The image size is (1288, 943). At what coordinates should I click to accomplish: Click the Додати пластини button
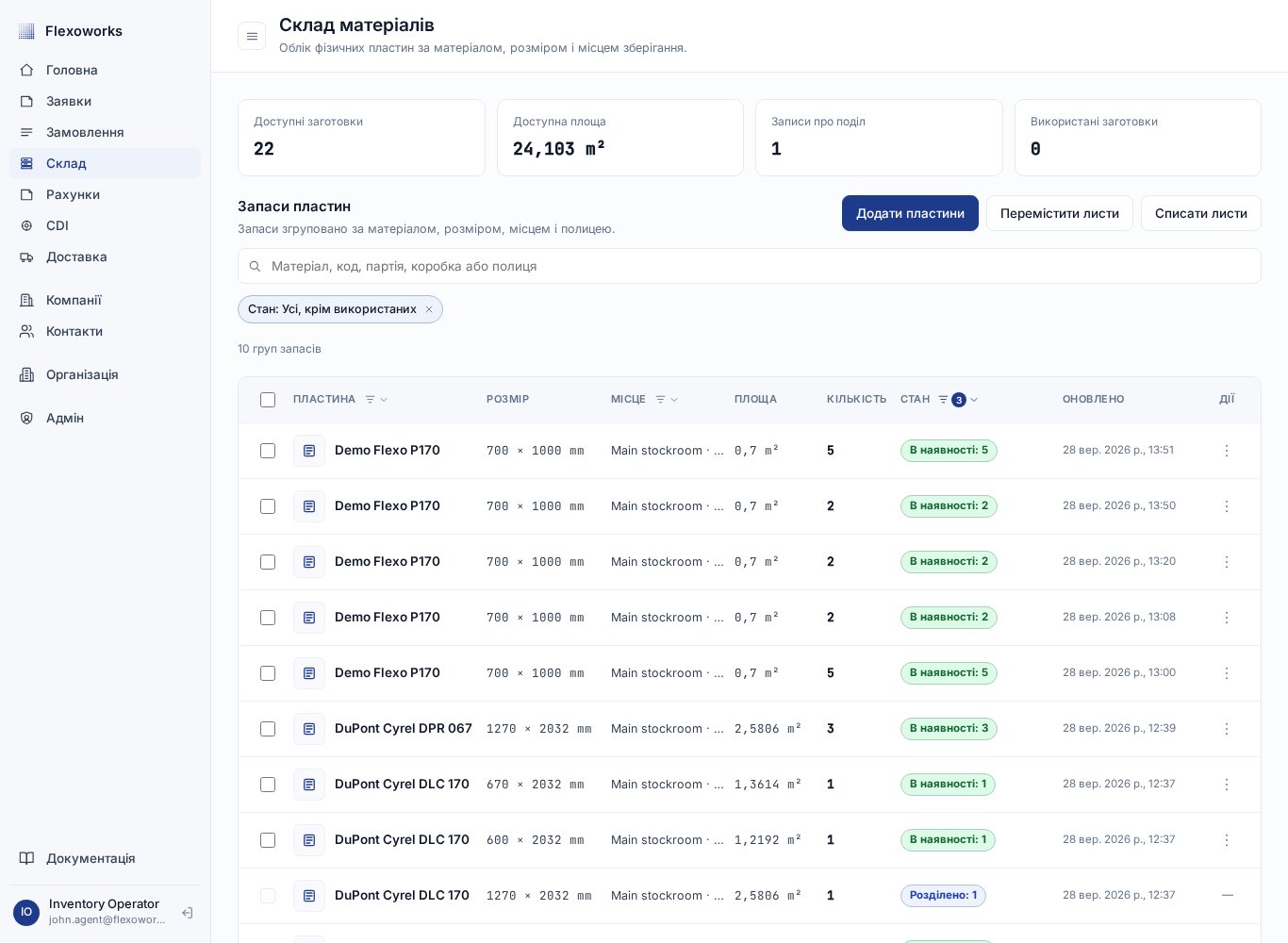(x=910, y=213)
